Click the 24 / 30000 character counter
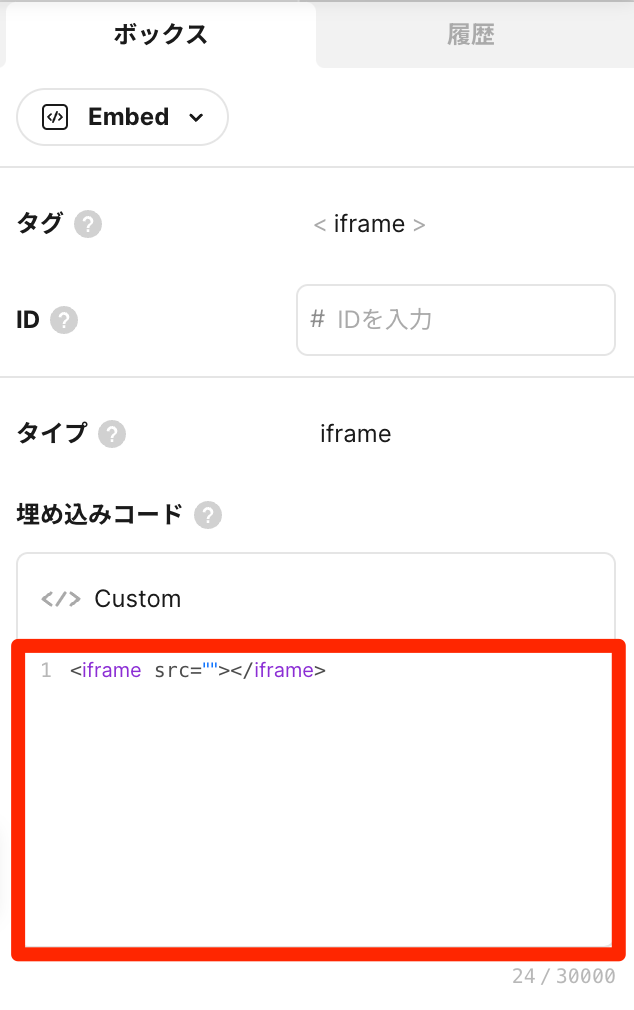This screenshot has width=634, height=1010. (563, 976)
